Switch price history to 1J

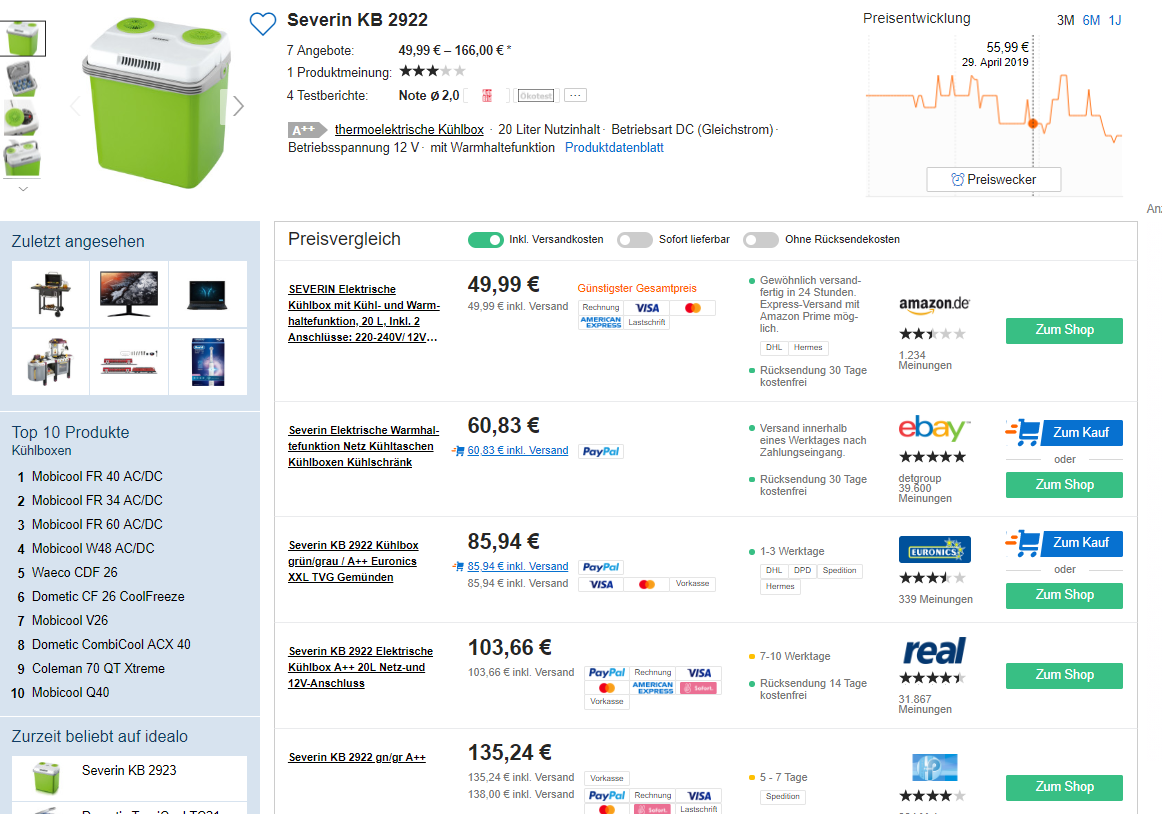coord(1115,21)
